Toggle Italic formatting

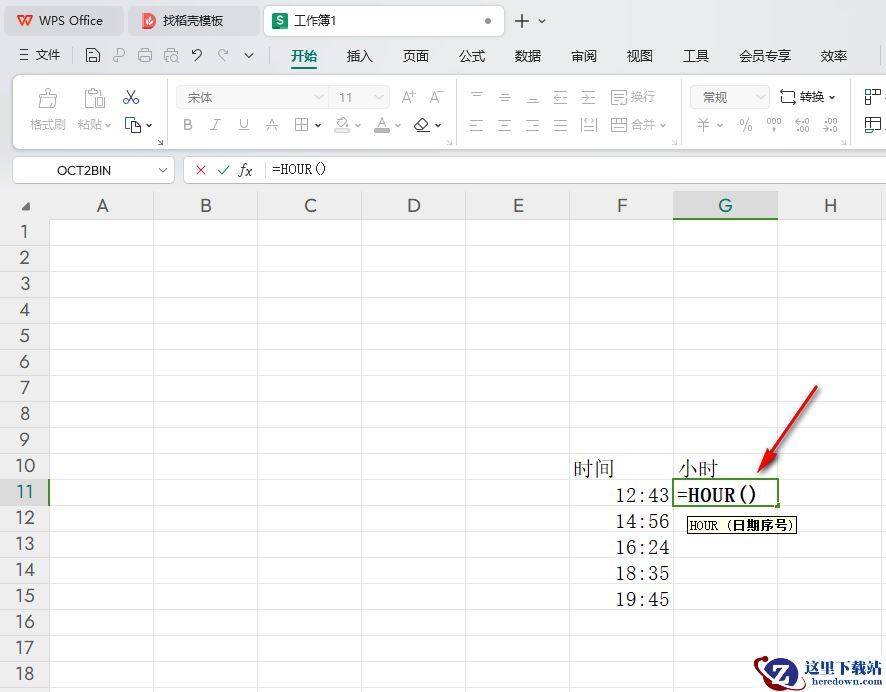(x=215, y=125)
